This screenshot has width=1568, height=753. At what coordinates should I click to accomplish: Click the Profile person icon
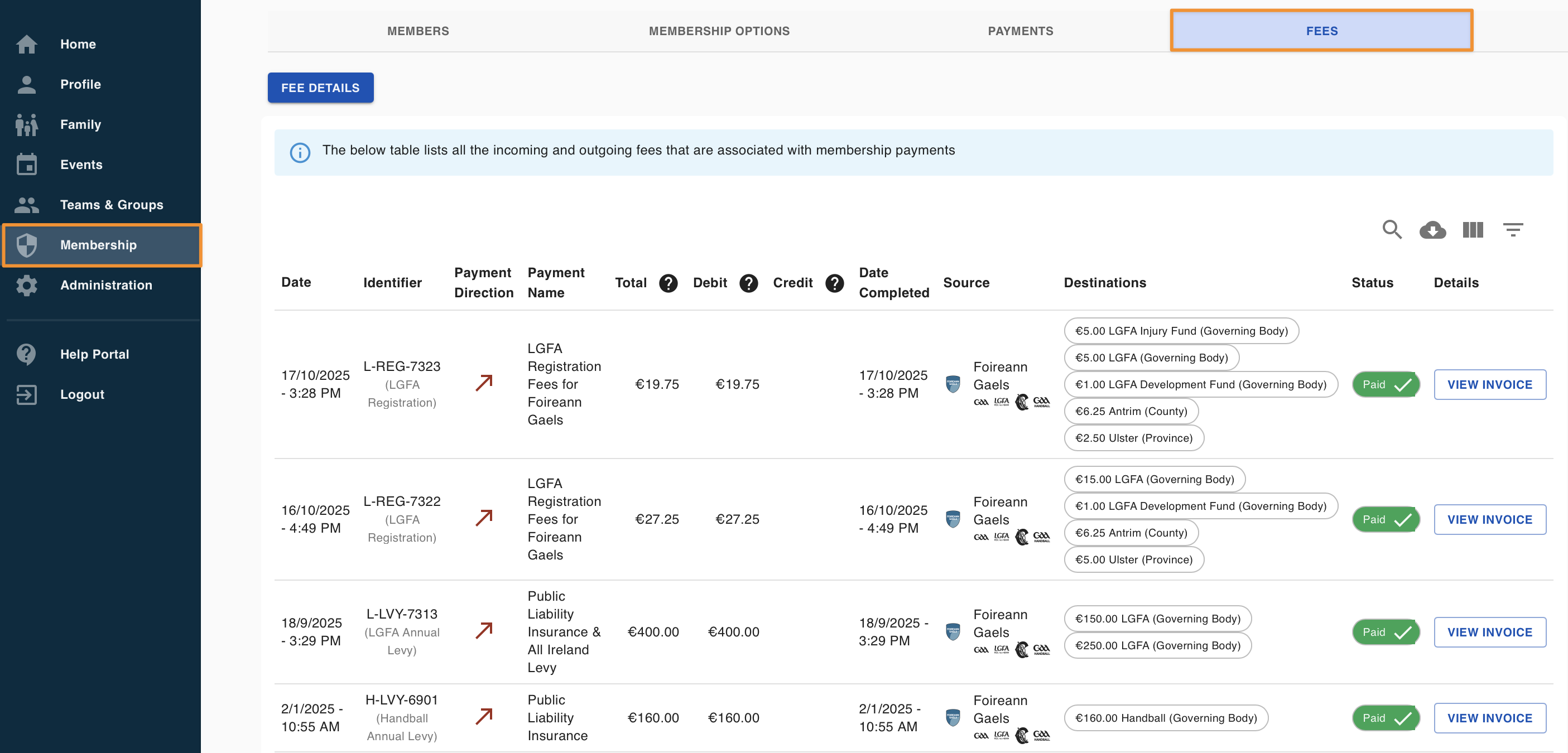point(27,84)
